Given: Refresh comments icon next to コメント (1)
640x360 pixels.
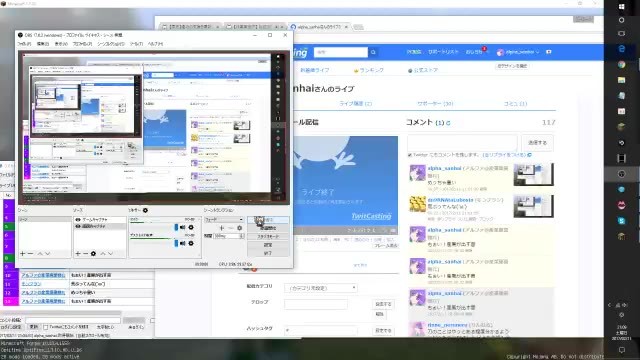Looking at the screenshot, I should point(448,123).
